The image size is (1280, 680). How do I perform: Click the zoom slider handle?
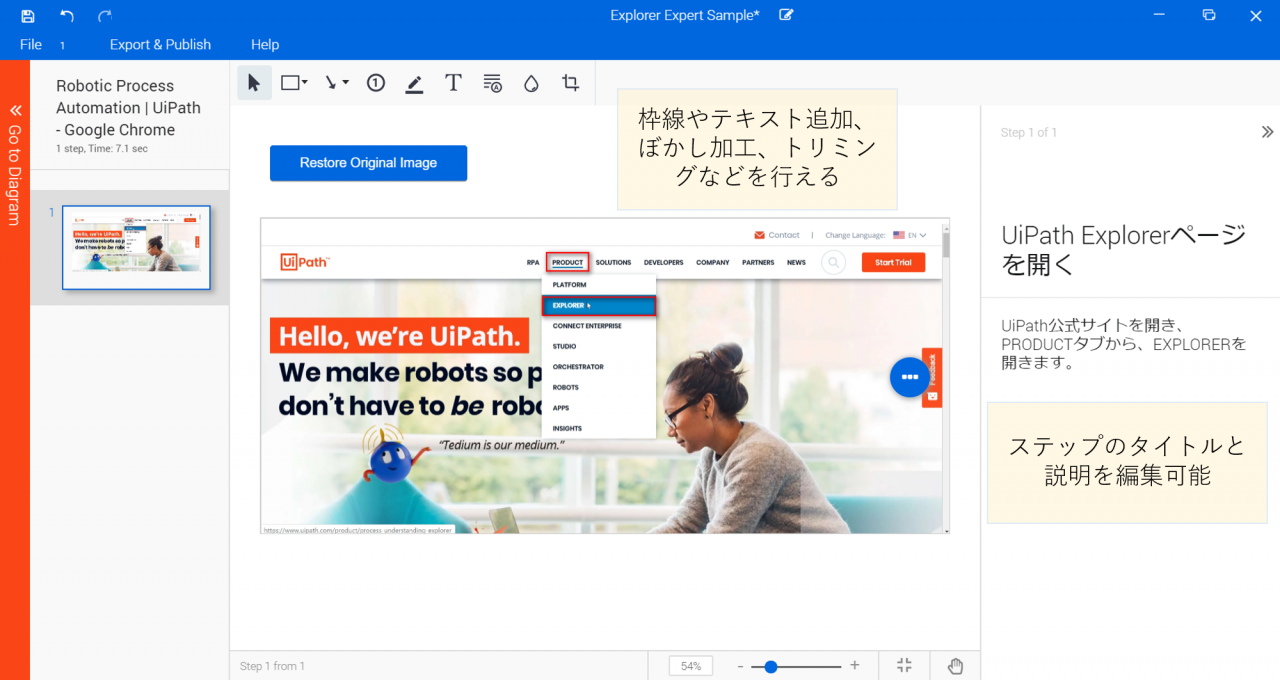(771, 666)
